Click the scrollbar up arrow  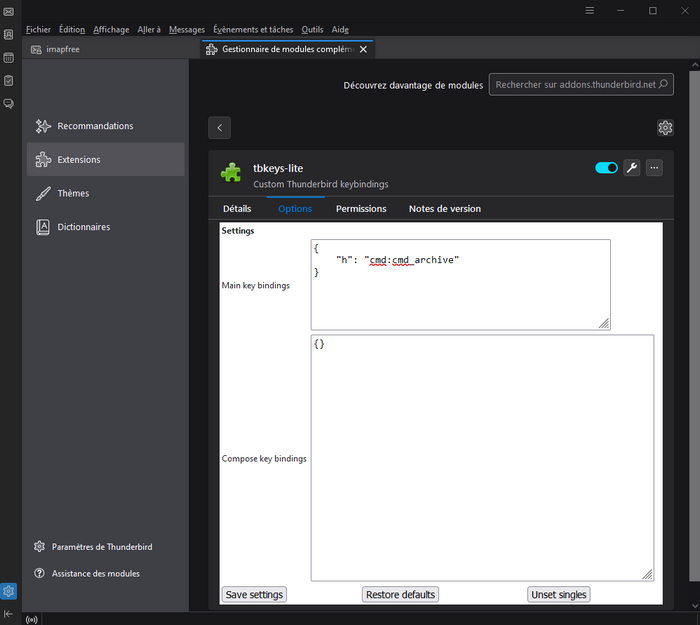695,65
